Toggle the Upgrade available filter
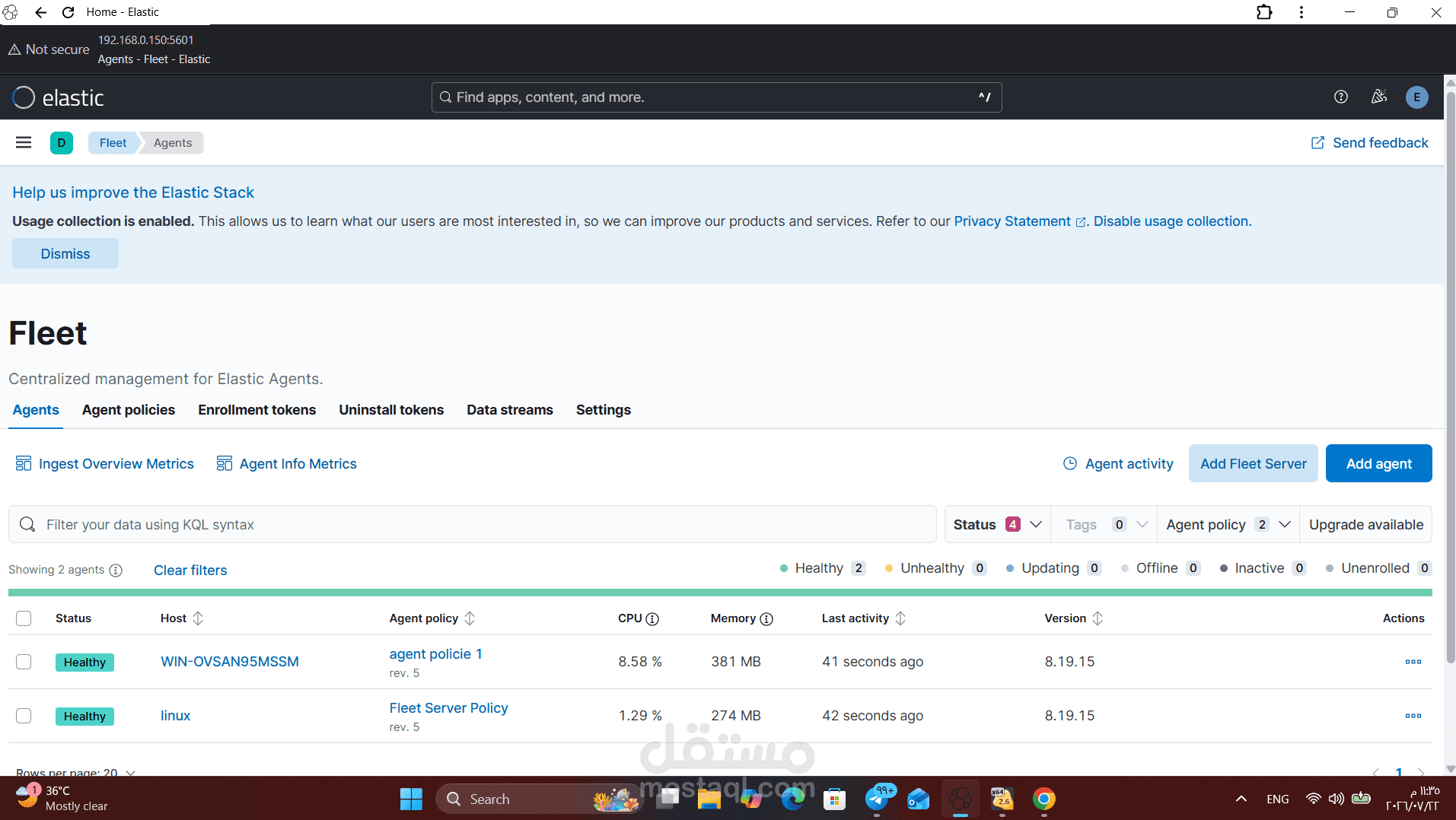The width and height of the screenshot is (1456, 820). coord(1365,525)
